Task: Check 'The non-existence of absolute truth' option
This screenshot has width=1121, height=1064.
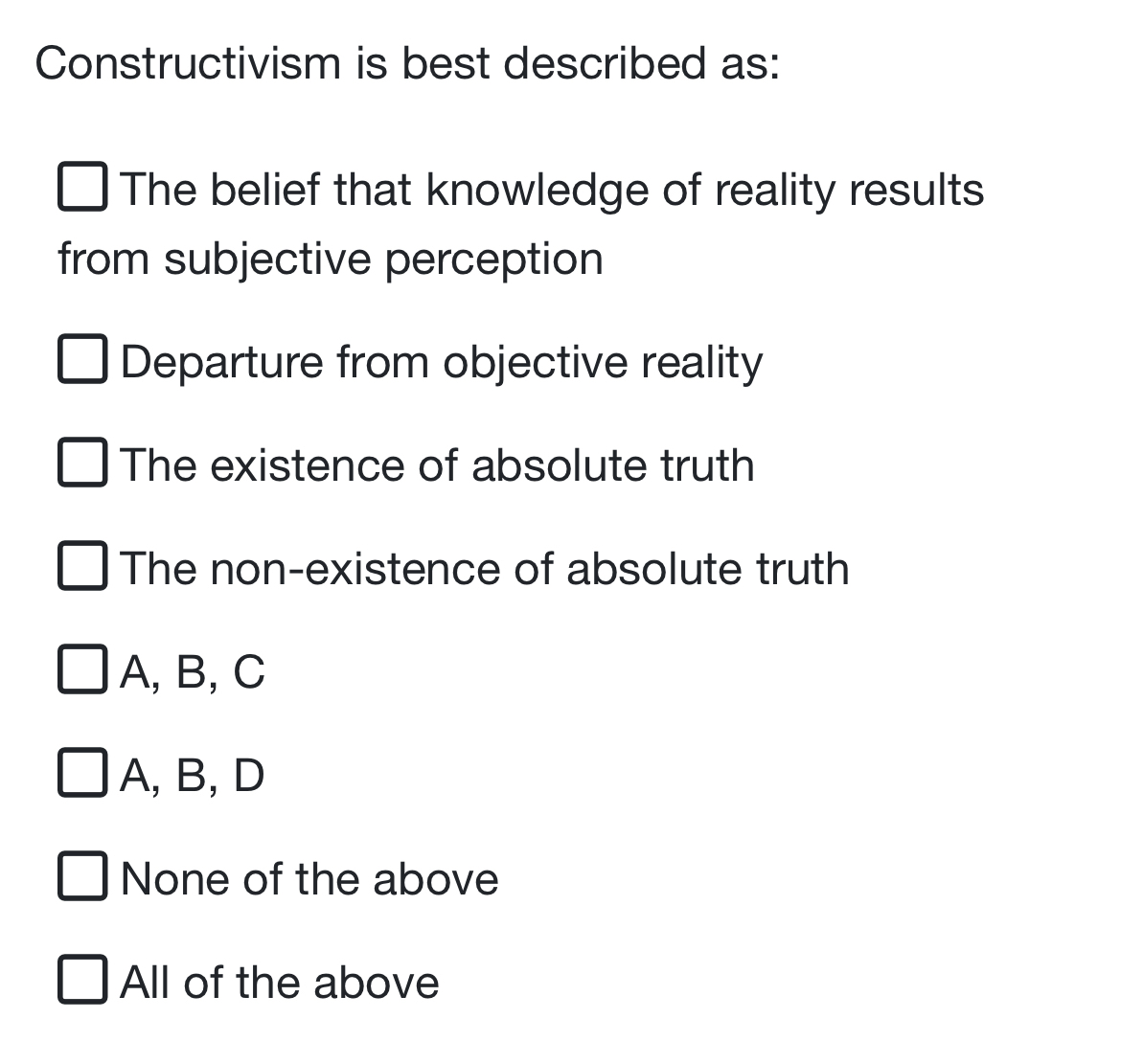Action: click(84, 568)
